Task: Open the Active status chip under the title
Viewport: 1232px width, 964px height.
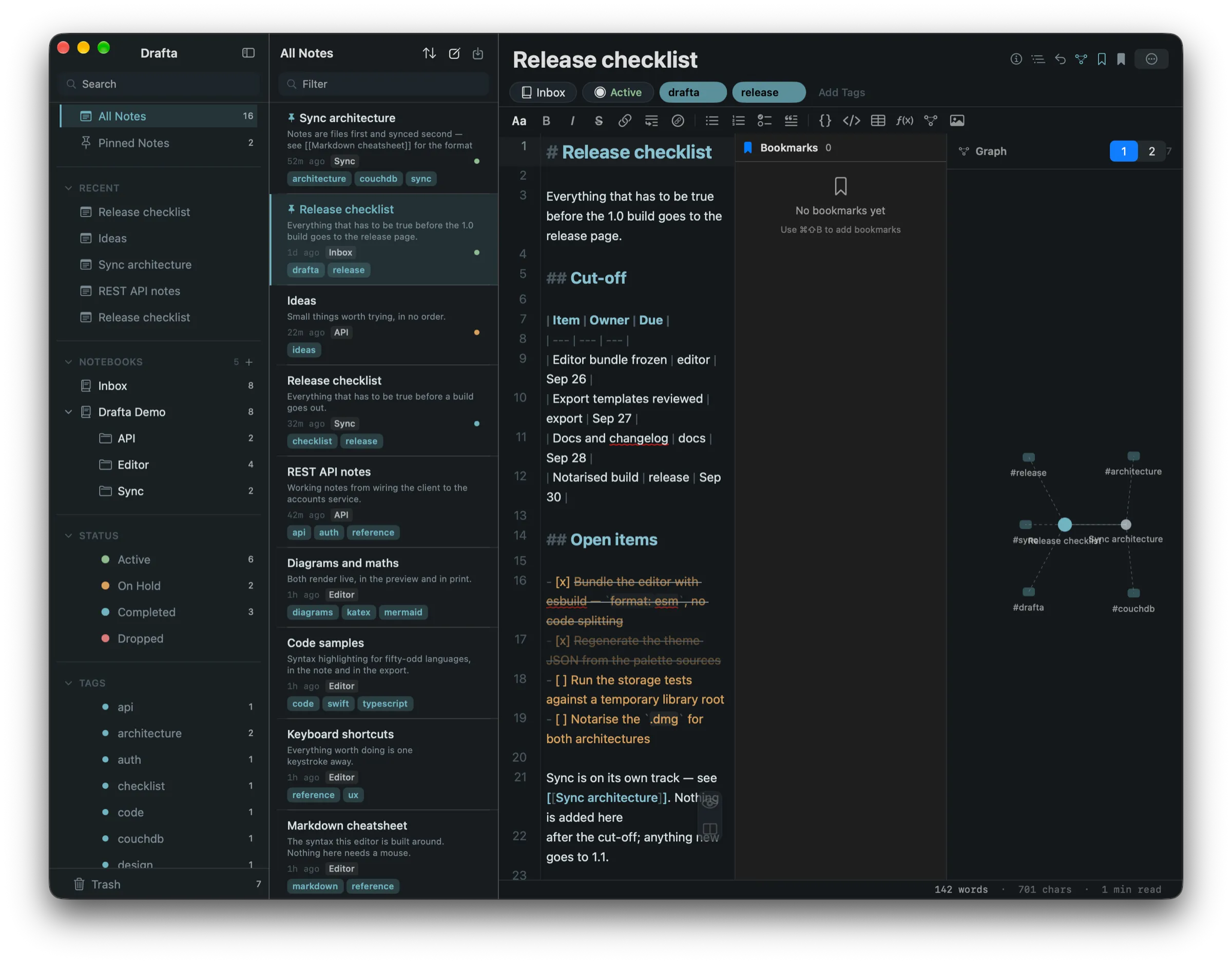Action: click(x=618, y=92)
